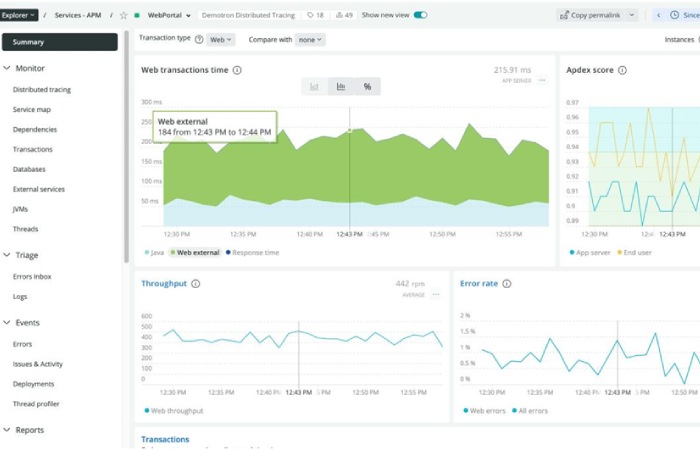700x450 pixels.
Task: Collapse the Events section
Action: click(7, 323)
